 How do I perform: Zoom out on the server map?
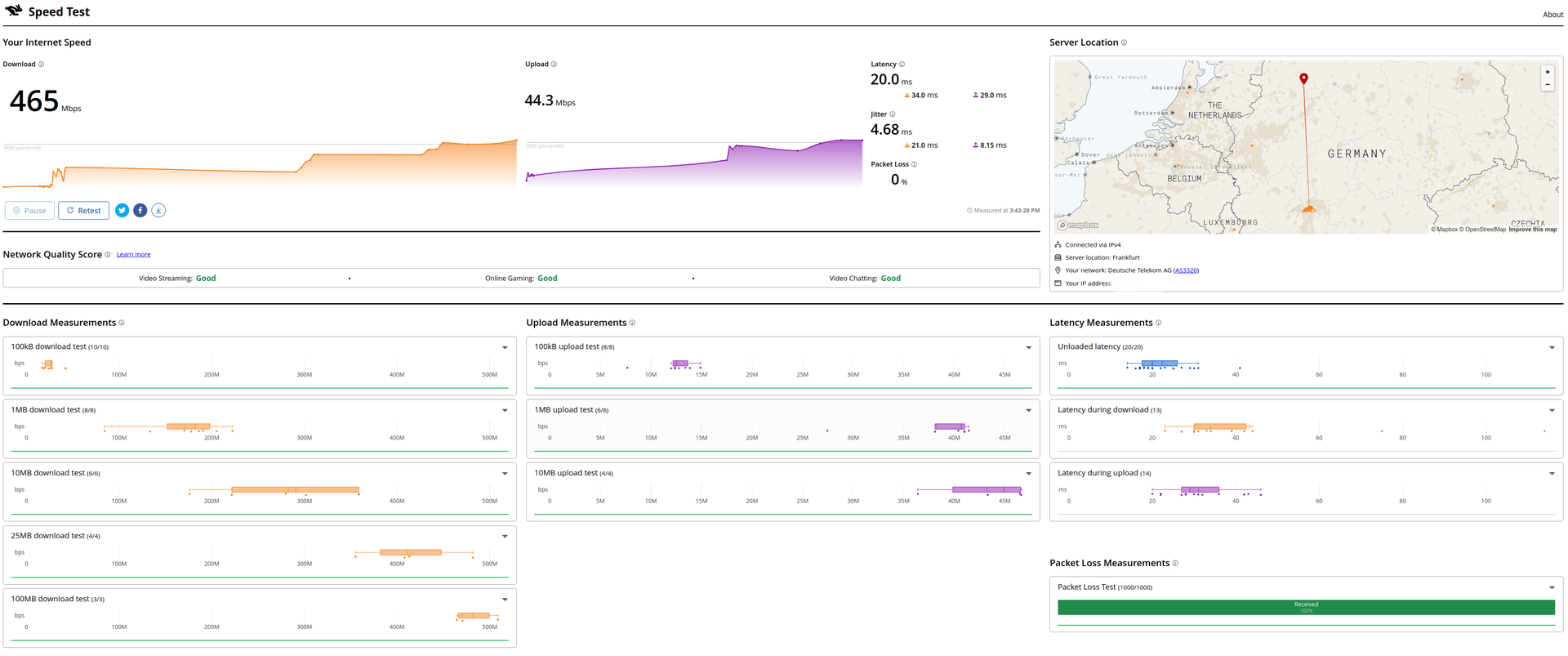point(1547,84)
